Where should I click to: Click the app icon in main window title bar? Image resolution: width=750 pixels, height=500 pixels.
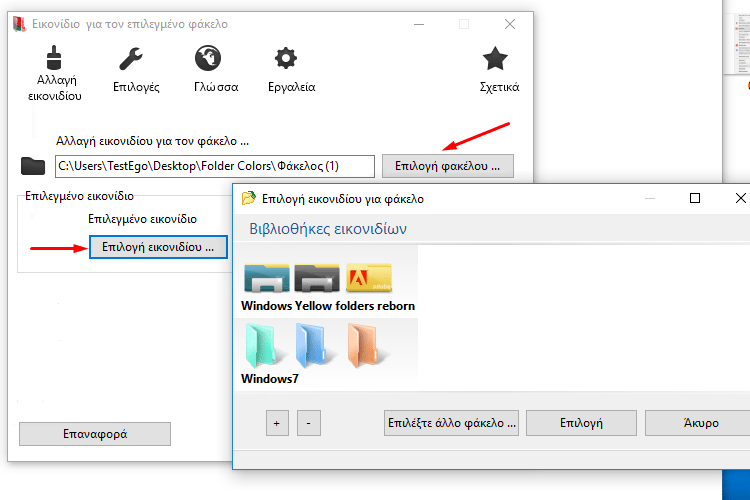[19, 24]
